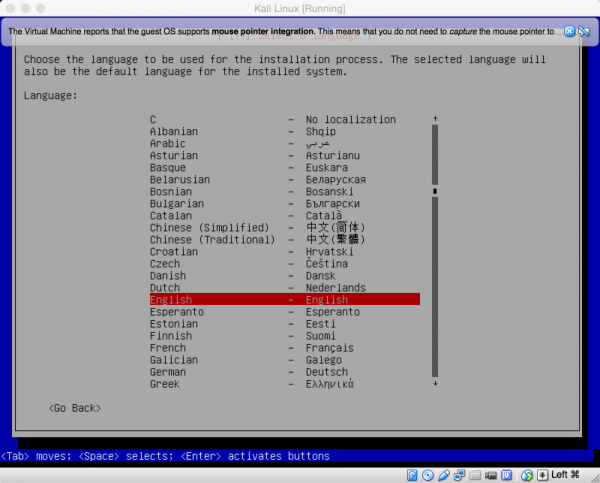Select Bosnian in the language list
This screenshot has width=600, height=483.
tap(285, 192)
